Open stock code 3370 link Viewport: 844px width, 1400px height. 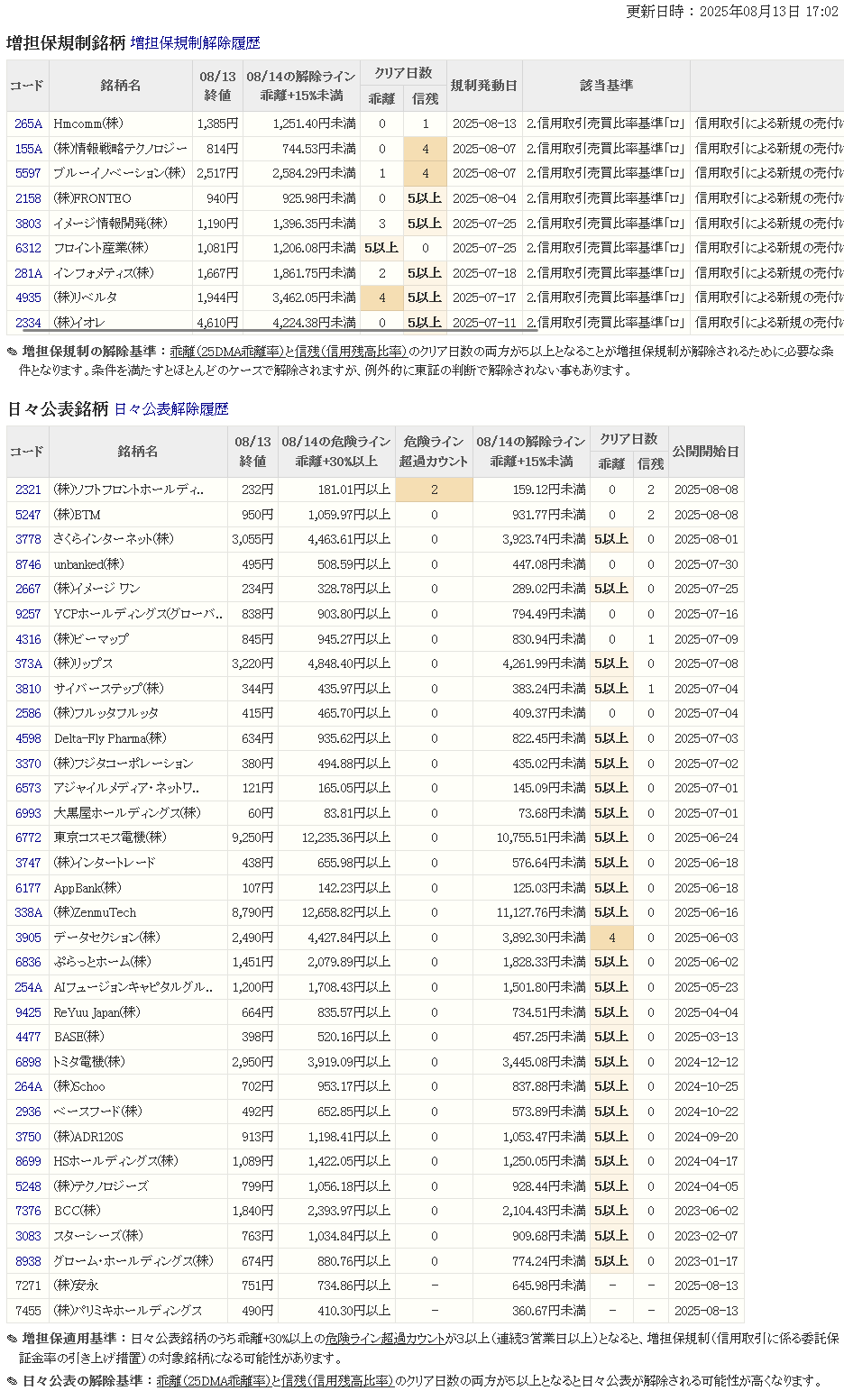click(x=28, y=764)
